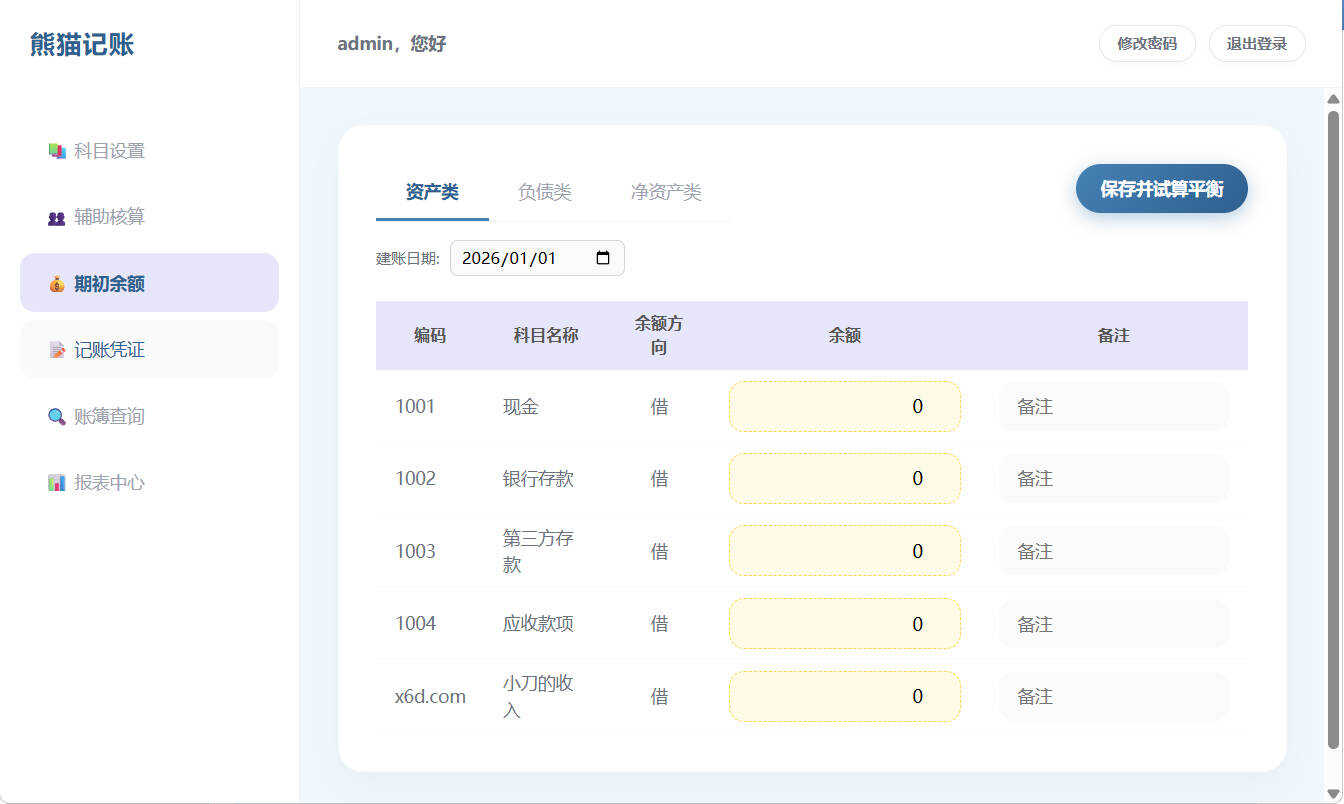Image resolution: width=1344 pixels, height=804 pixels.
Task: Click the 备注 field for 第三方存款
Action: coord(1113,551)
